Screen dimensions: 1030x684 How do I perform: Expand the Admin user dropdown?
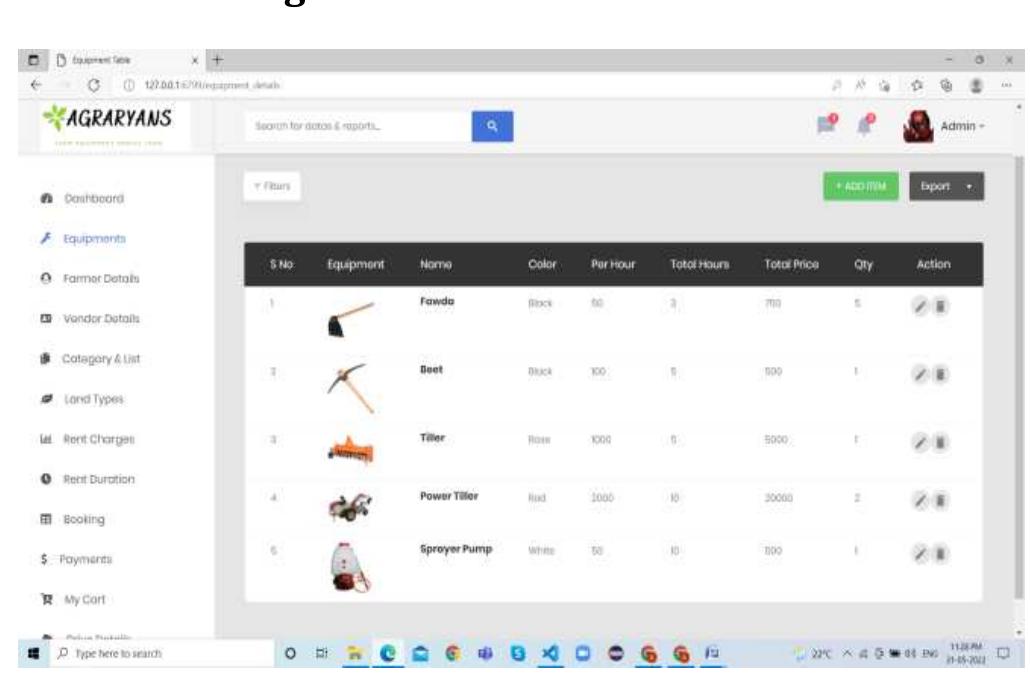pyautogui.click(x=962, y=126)
